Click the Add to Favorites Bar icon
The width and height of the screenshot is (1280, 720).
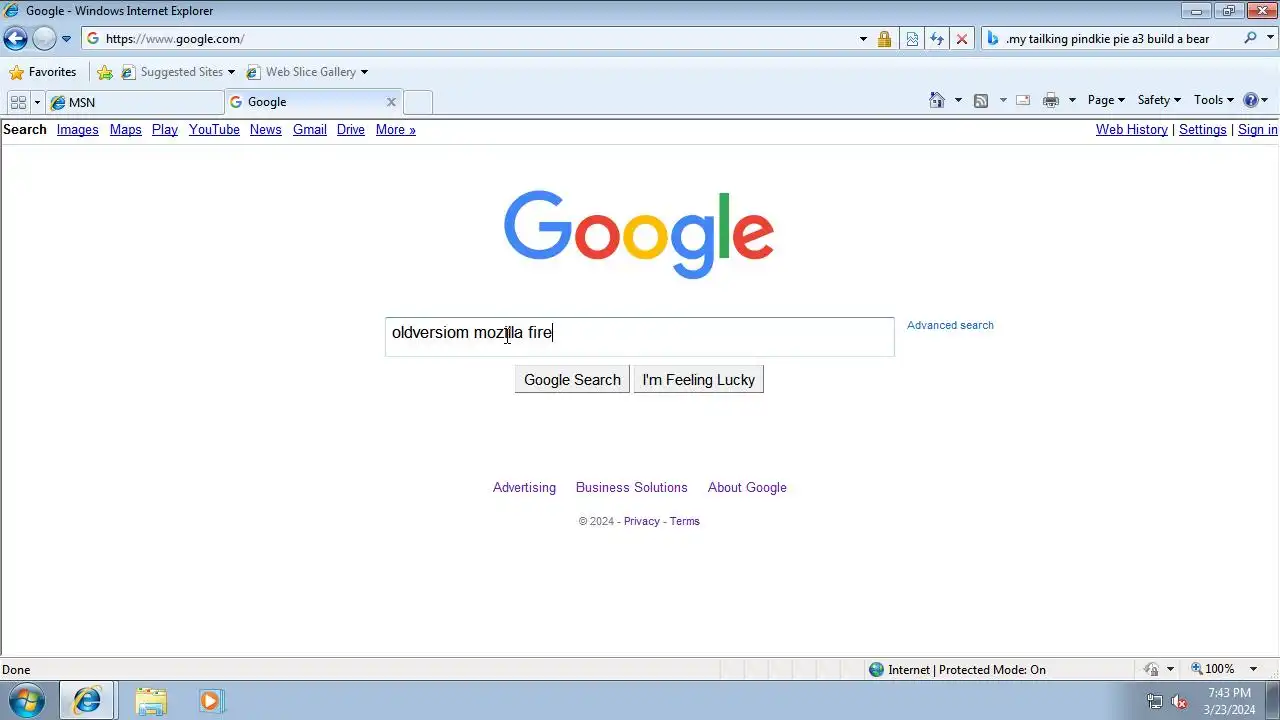tap(105, 72)
